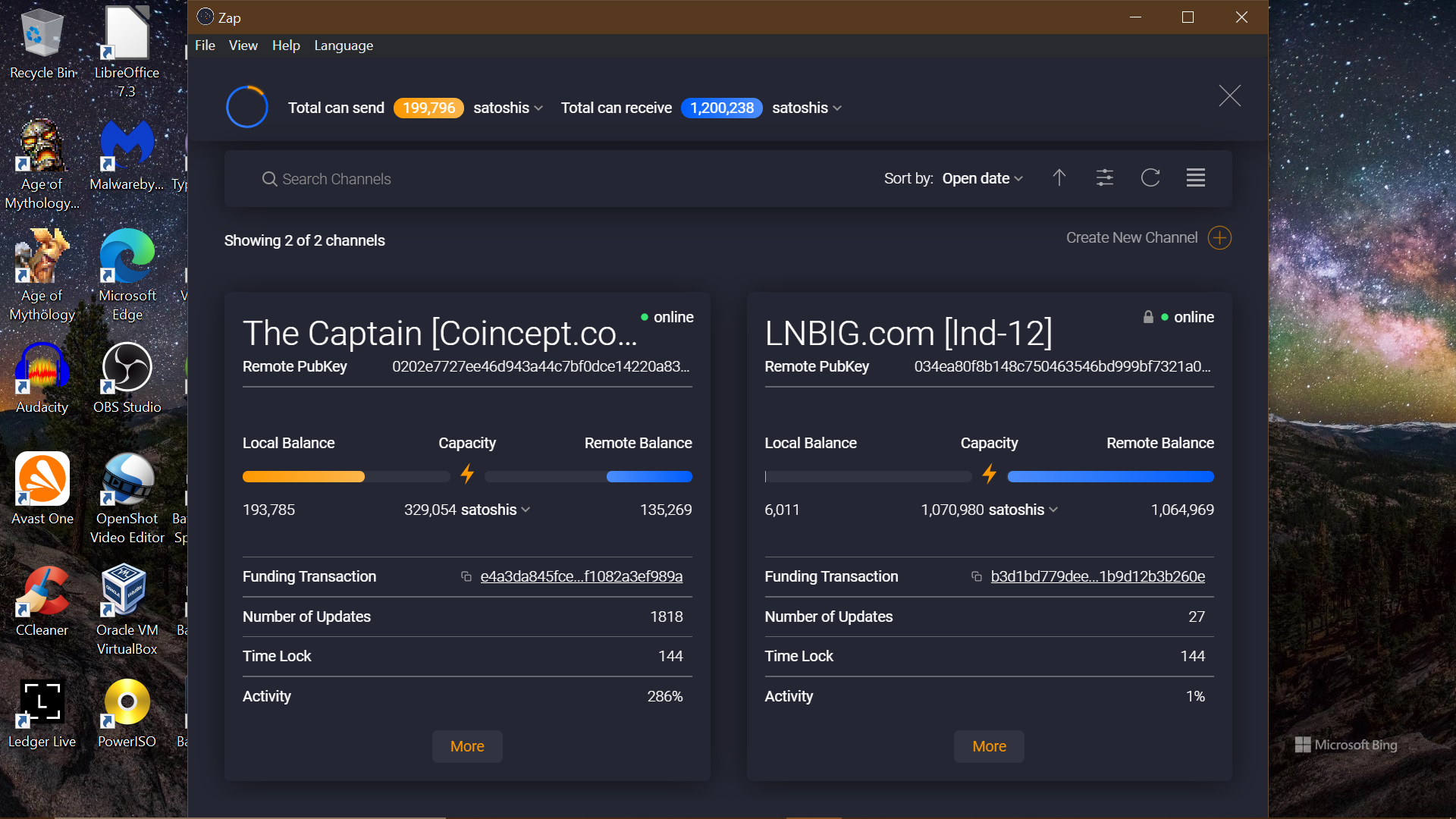Click LNBIG.com local balance value 6,011

point(782,510)
